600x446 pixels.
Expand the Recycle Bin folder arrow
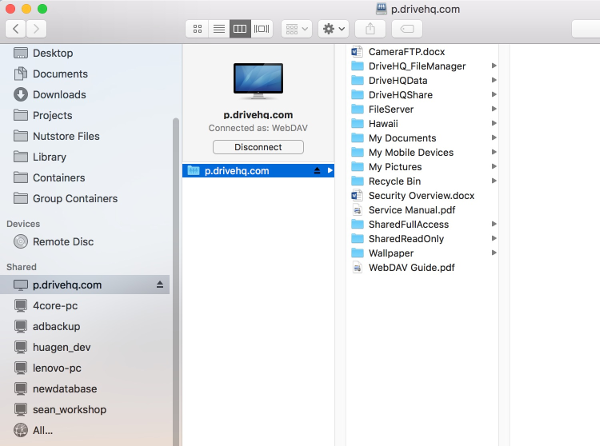coord(494,181)
